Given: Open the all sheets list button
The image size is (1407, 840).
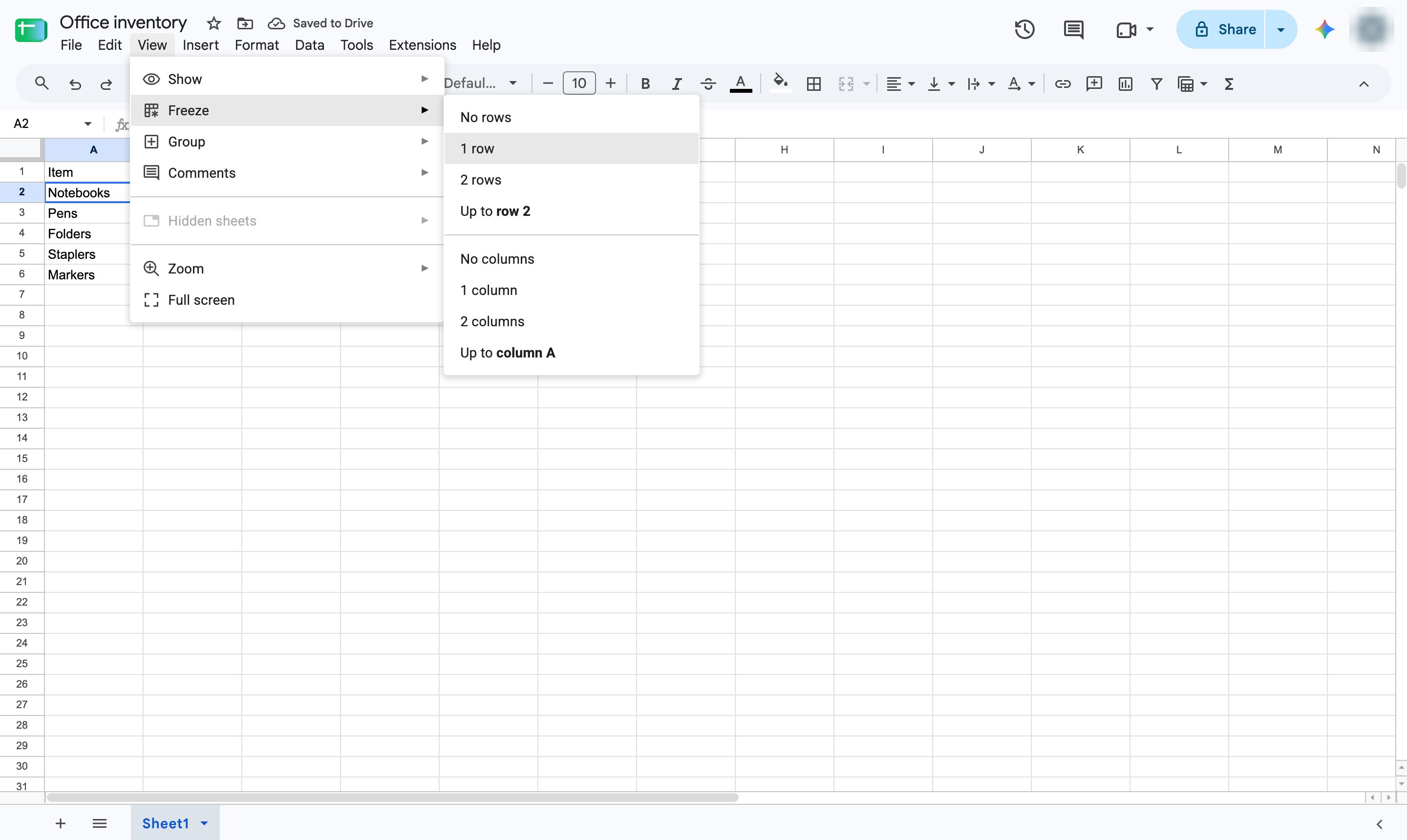Looking at the screenshot, I should (x=99, y=823).
